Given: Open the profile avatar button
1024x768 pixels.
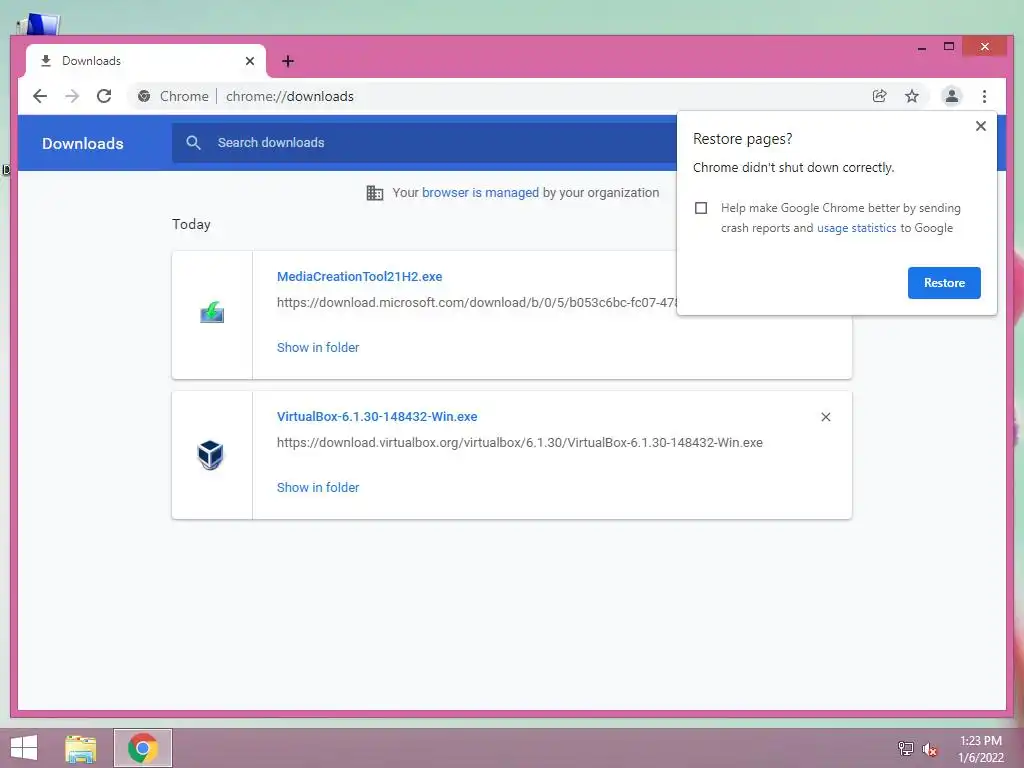Looking at the screenshot, I should point(952,97).
